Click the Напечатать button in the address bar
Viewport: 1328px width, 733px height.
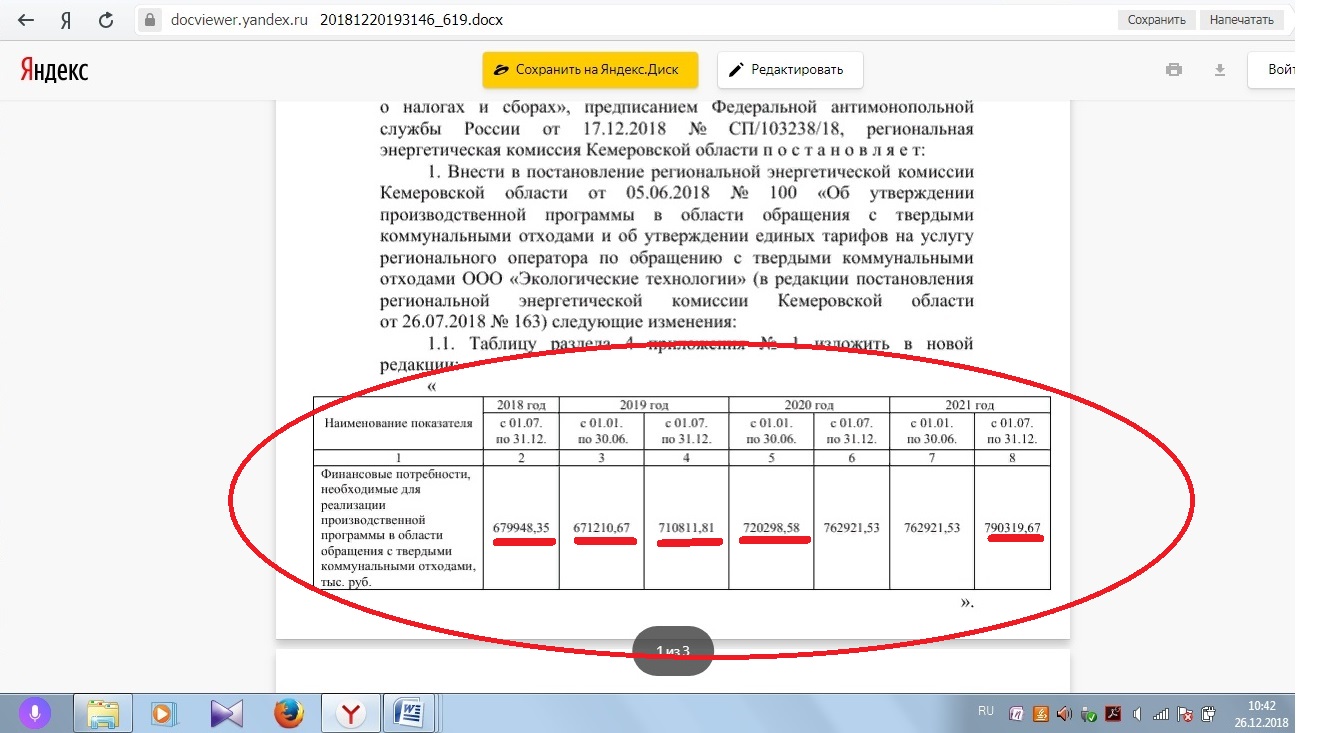1241,20
